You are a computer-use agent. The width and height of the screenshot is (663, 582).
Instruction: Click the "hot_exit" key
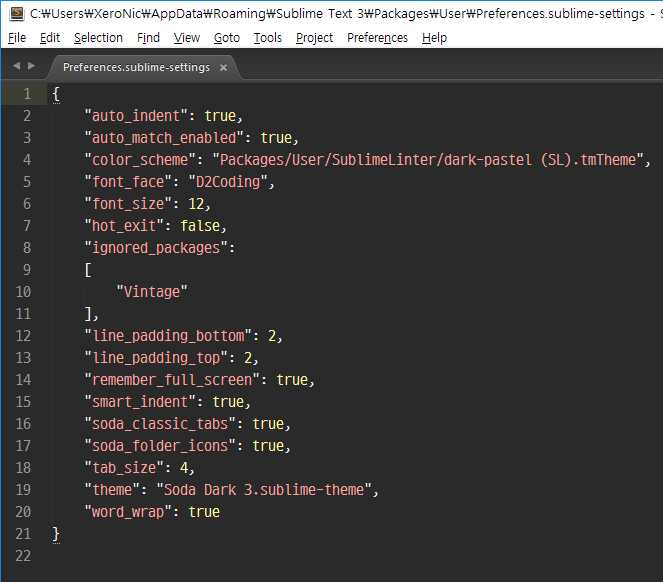click(124, 226)
